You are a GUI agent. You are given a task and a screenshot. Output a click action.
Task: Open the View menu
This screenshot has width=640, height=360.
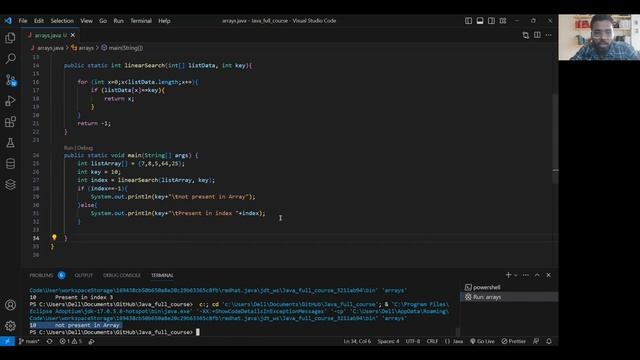[x=86, y=20]
